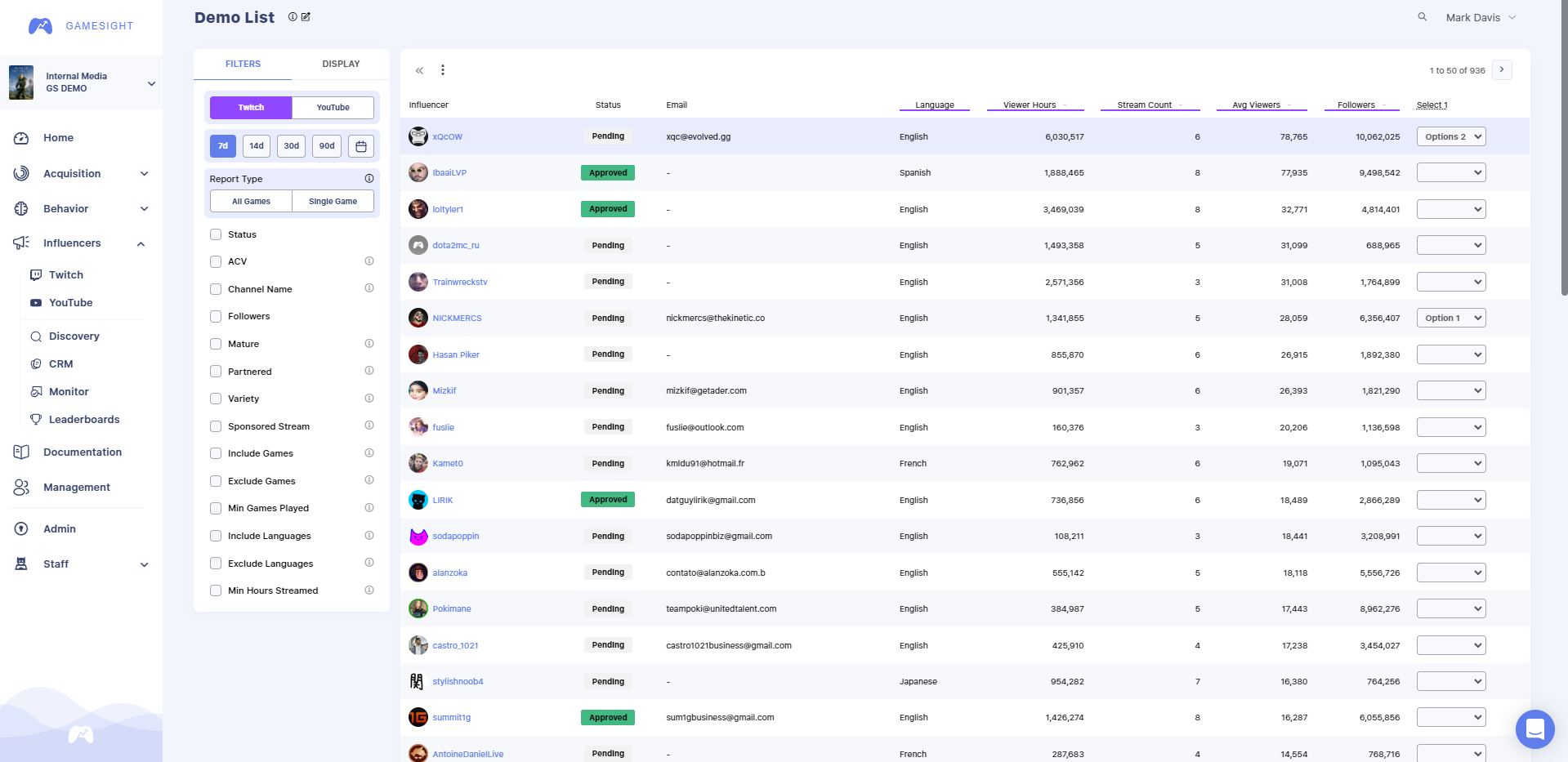The image size is (1568, 762).
Task: Select the 14d time range
Action: (x=257, y=146)
